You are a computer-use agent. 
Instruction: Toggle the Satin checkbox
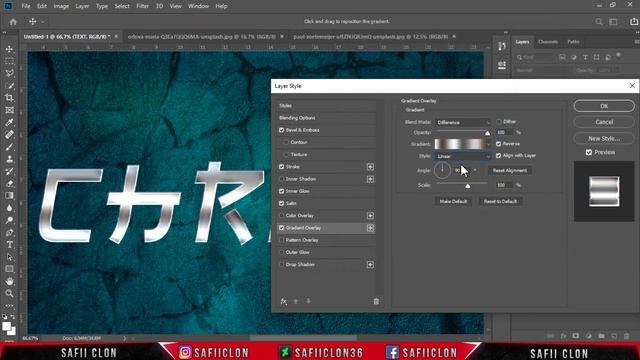click(281, 203)
